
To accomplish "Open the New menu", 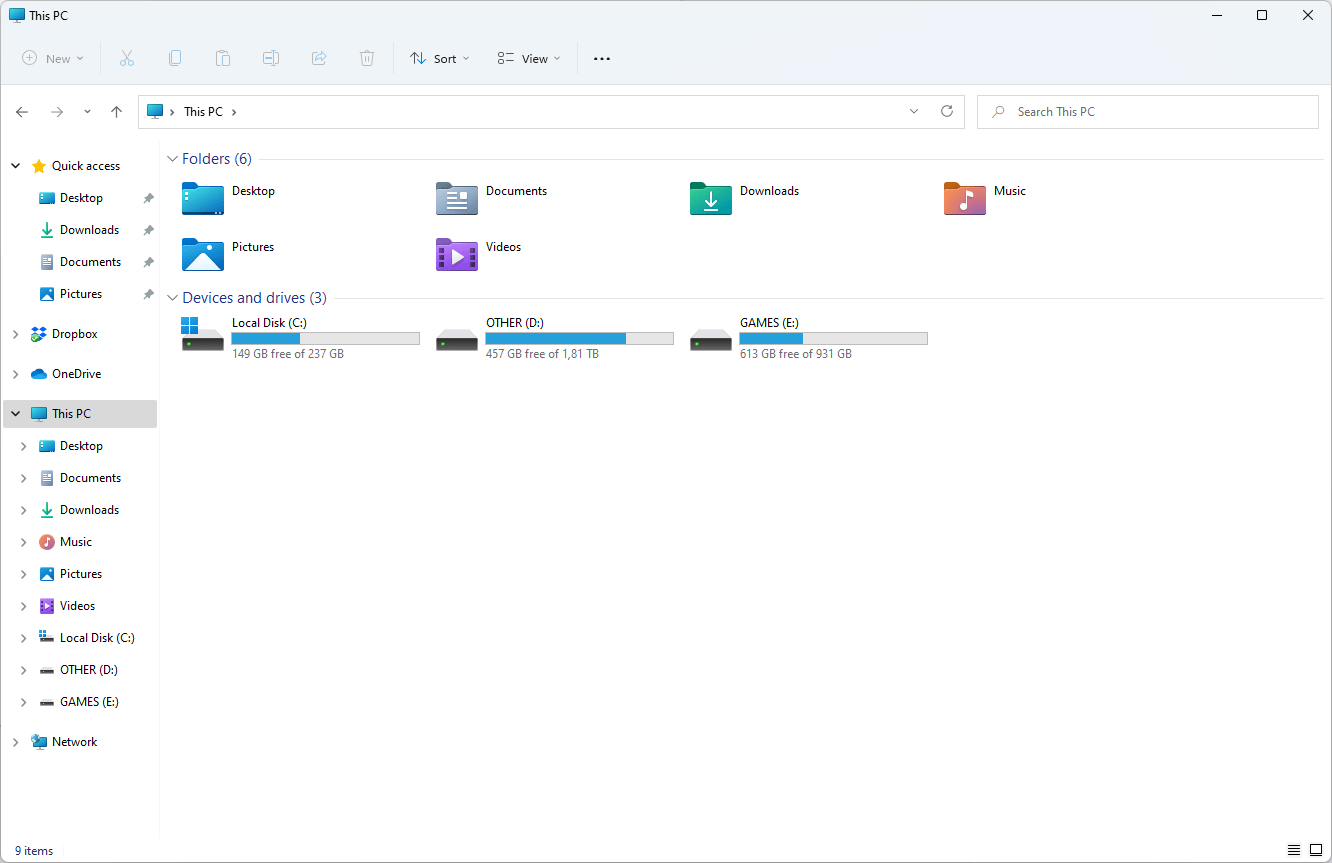I will (52, 58).
